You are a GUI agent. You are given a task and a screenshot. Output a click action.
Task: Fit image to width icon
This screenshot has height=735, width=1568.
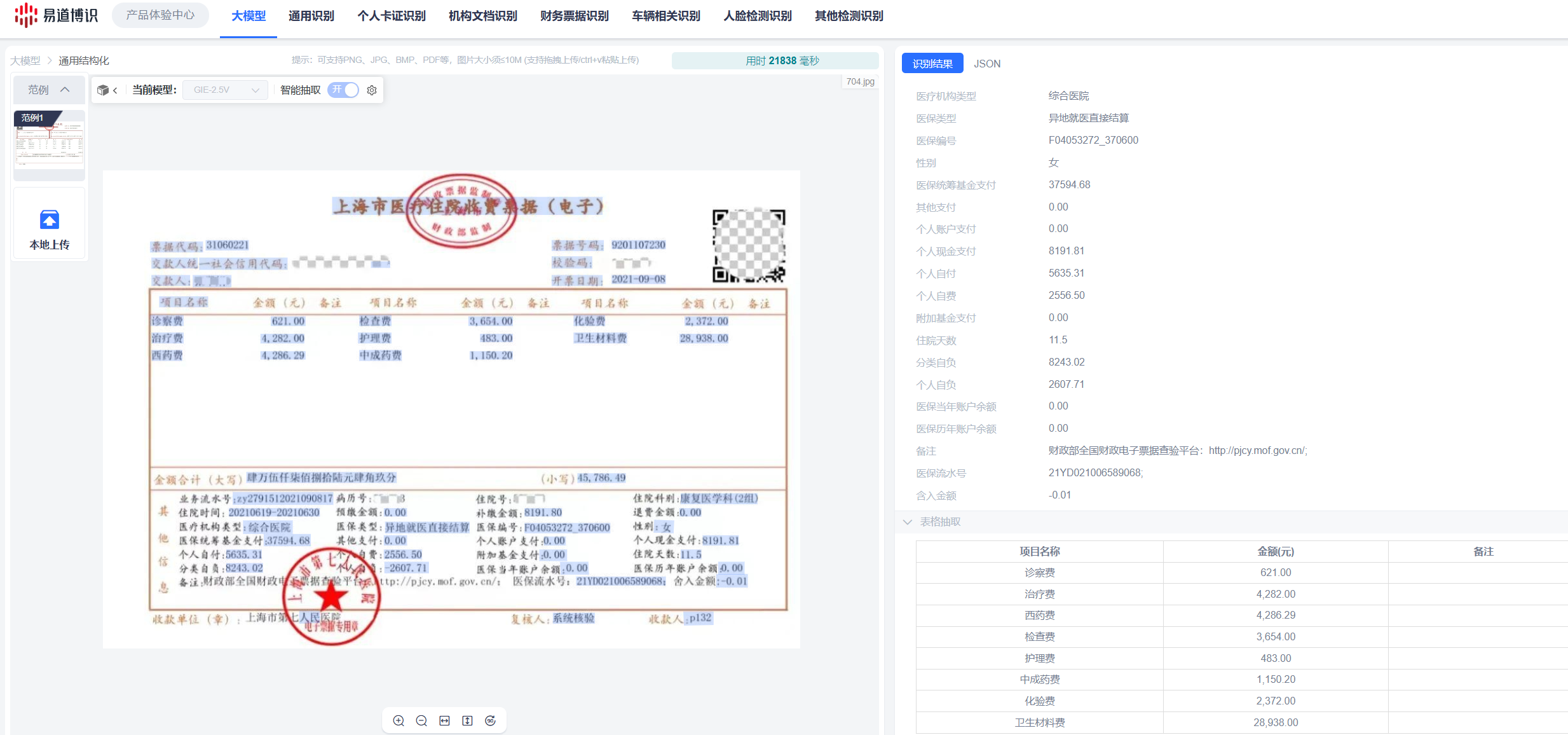(x=444, y=720)
